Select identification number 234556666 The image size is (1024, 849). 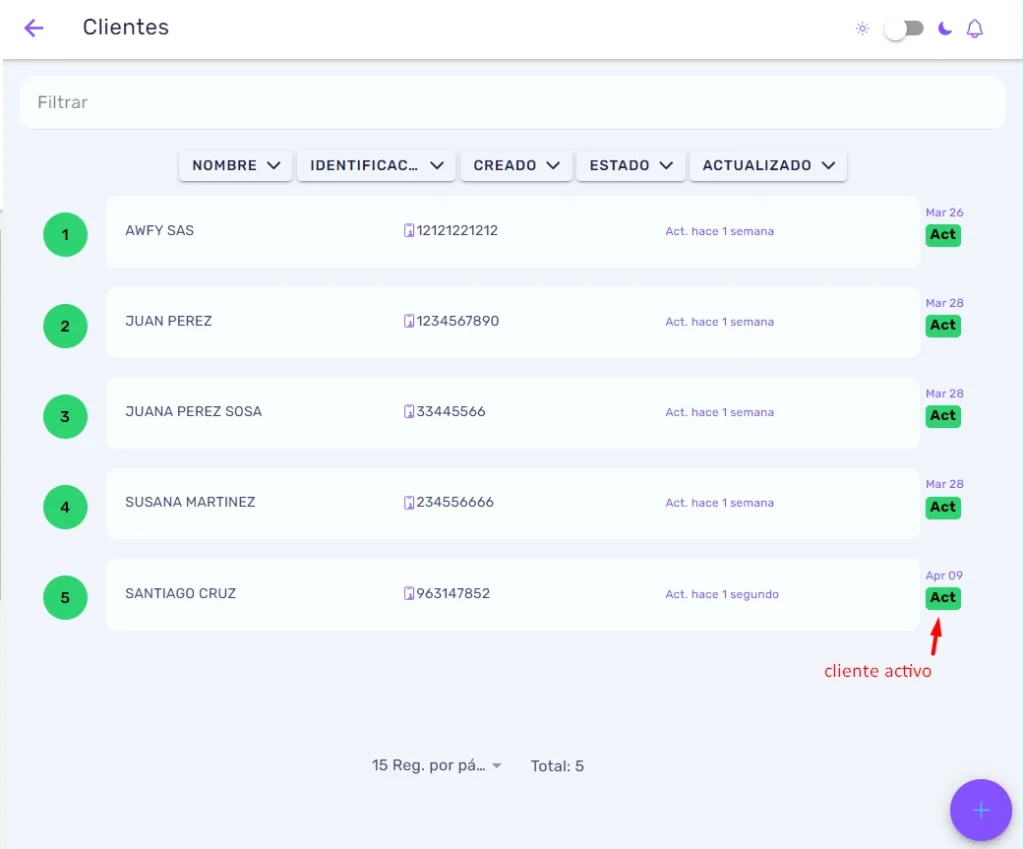coord(455,502)
